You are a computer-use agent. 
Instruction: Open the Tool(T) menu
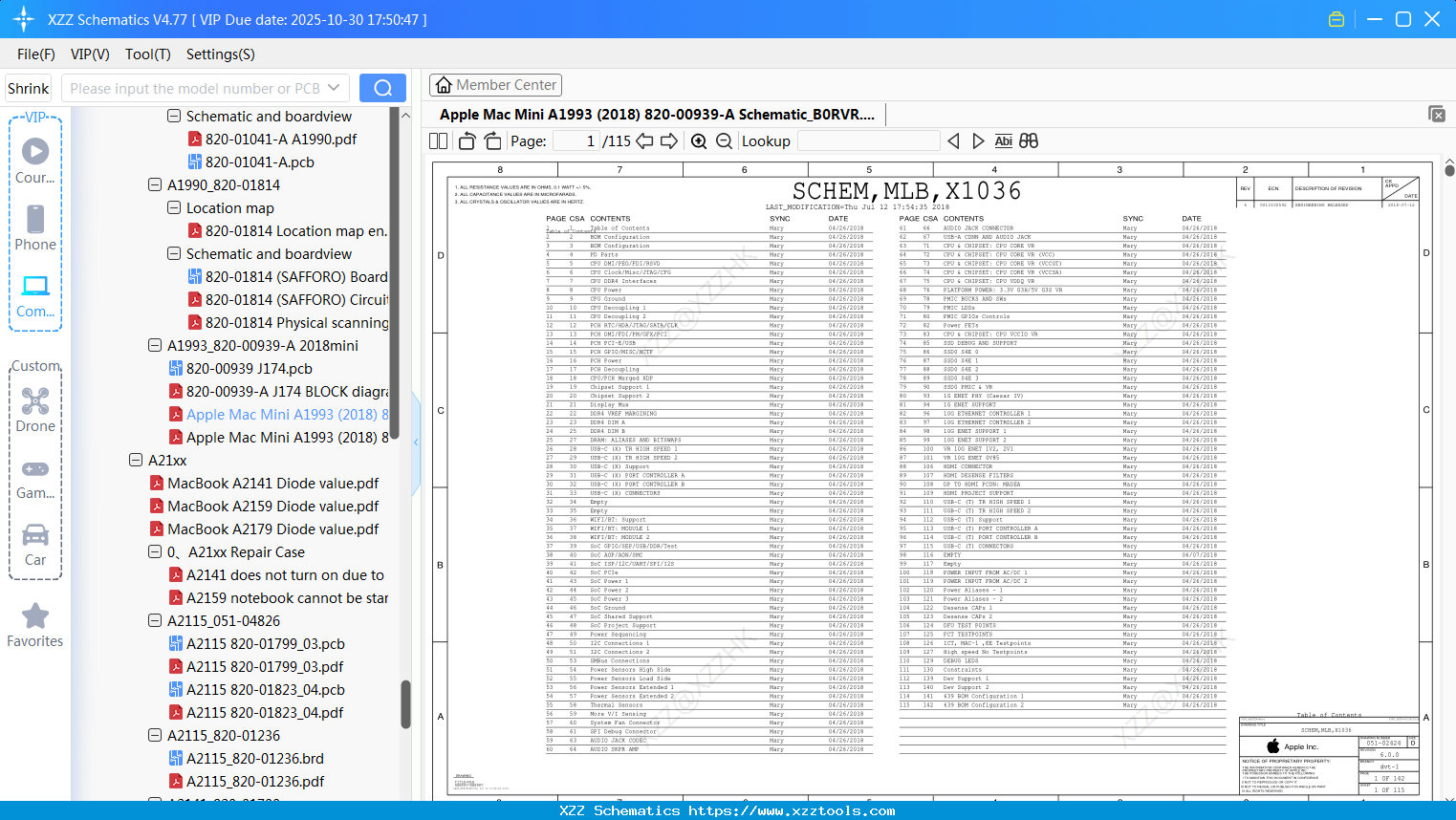tap(148, 54)
